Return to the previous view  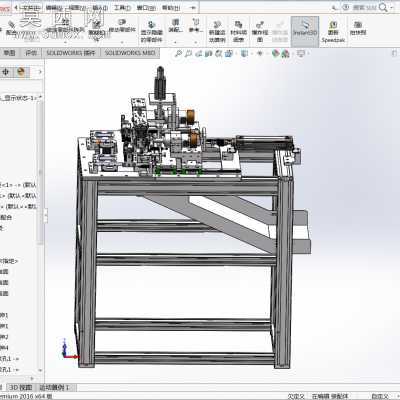click(x=199, y=53)
